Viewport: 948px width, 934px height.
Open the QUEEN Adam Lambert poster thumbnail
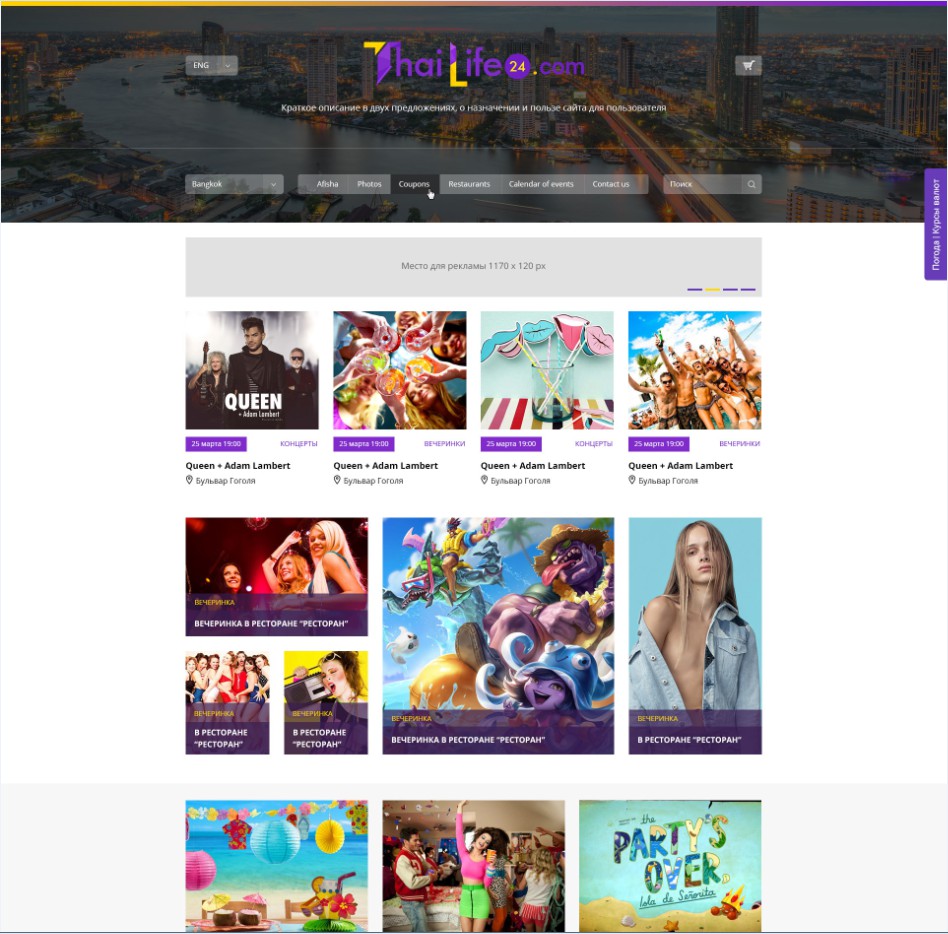pos(252,370)
